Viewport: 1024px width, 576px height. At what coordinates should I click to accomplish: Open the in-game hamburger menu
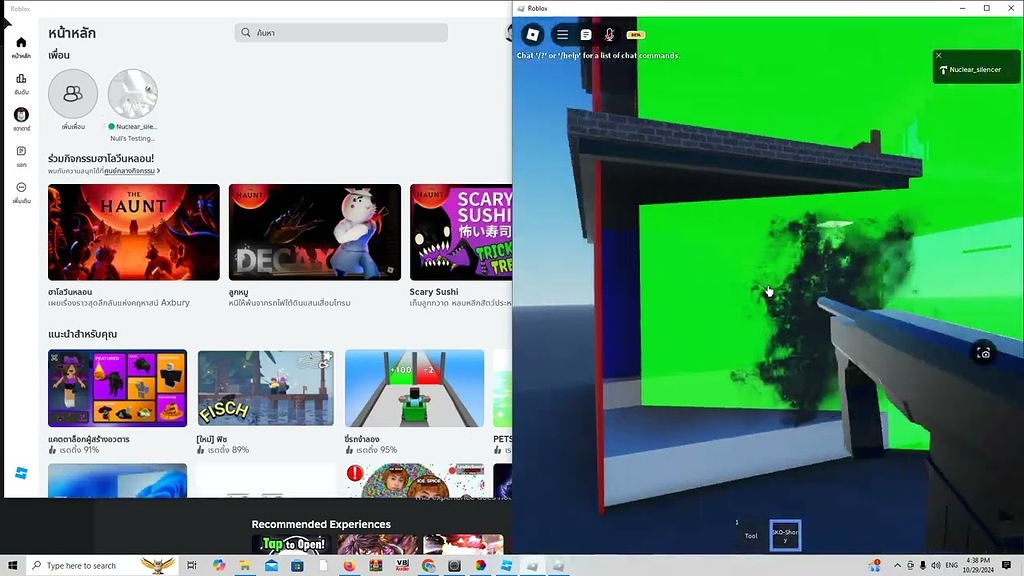(562, 34)
